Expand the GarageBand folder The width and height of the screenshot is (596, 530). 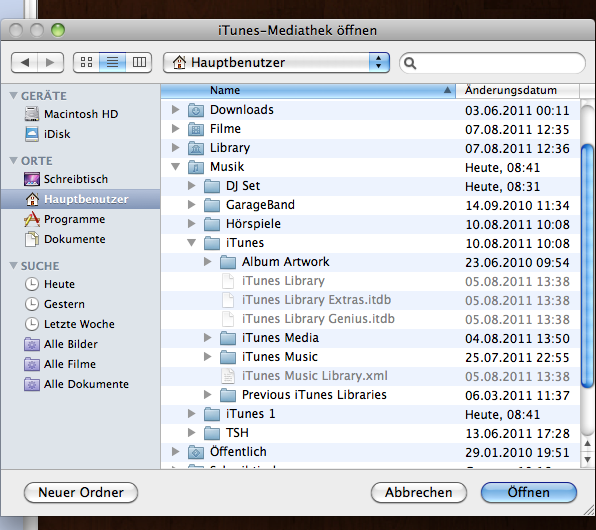(191, 205)
